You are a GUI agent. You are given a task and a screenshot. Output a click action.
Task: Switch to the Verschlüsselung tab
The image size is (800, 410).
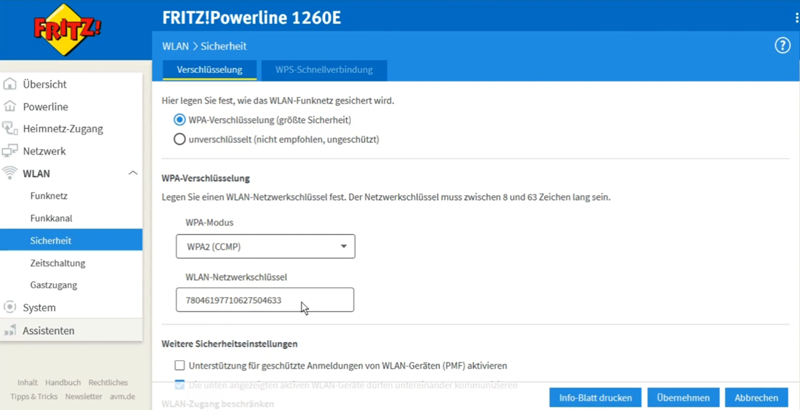pyautogui.click(x=209, y=70)
